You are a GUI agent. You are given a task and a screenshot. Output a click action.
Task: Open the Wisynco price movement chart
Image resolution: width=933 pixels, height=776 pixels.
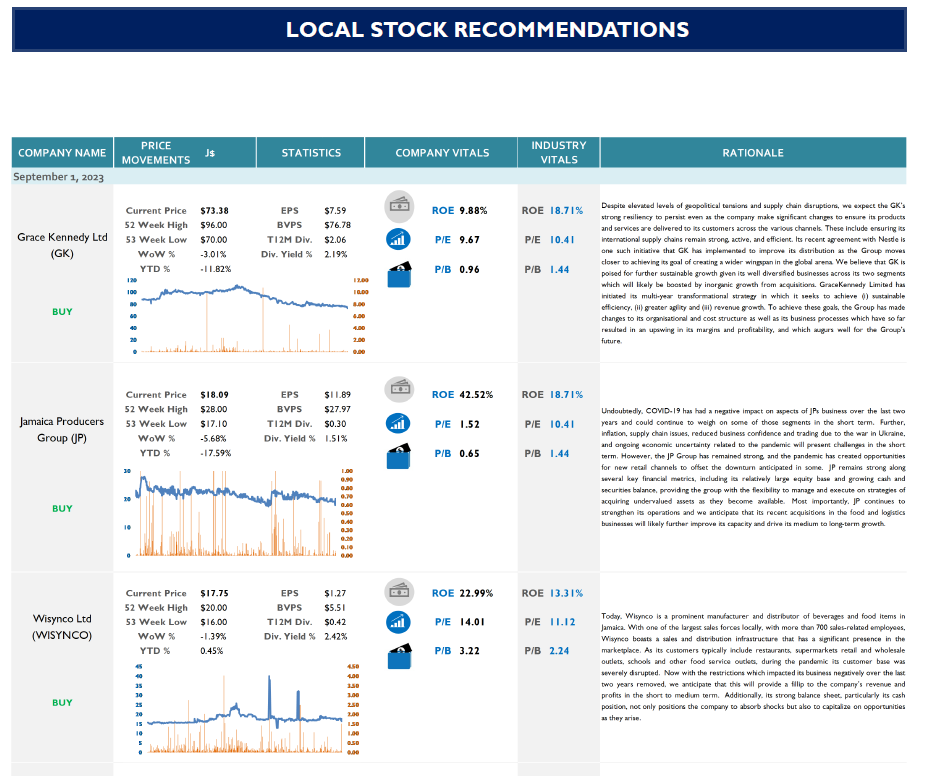click(247, 710)
